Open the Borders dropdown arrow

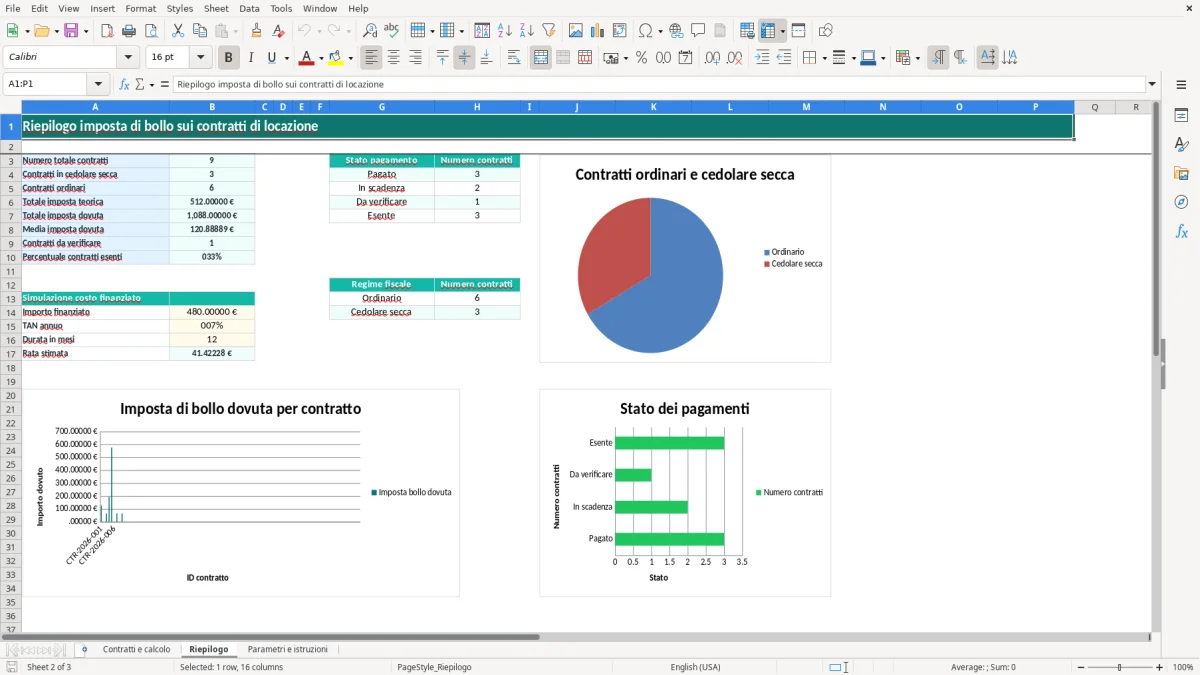pyautogui.click(x=824, y=57)
